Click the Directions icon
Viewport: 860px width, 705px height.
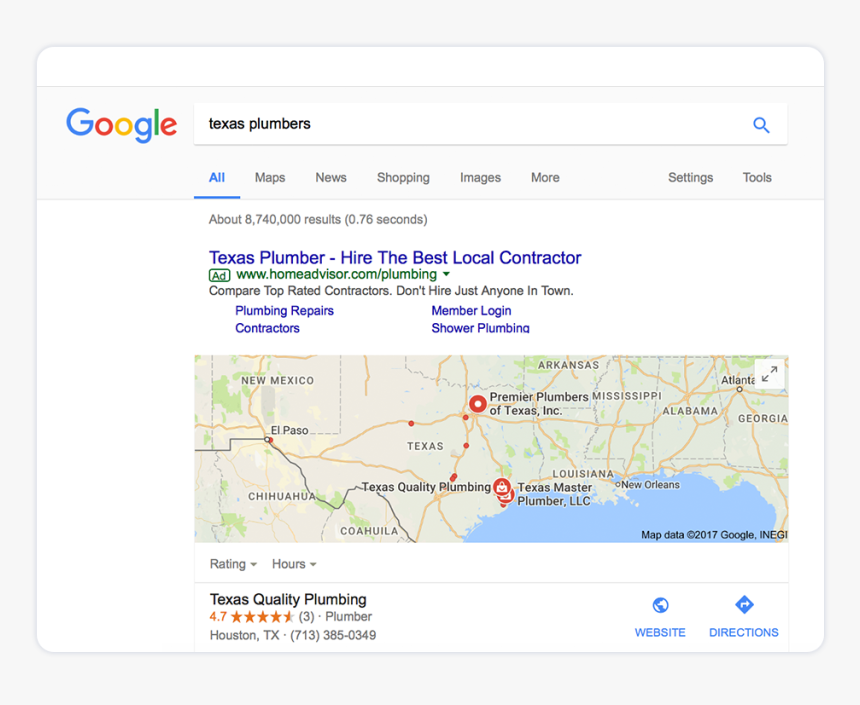click(744, 604)
